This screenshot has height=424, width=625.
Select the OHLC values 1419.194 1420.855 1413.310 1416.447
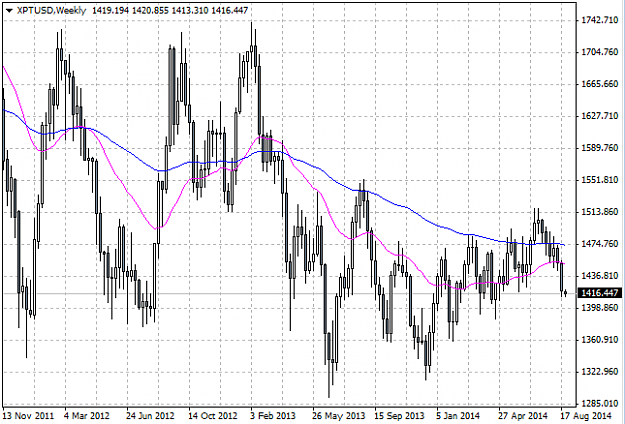(x=170, y=10)
